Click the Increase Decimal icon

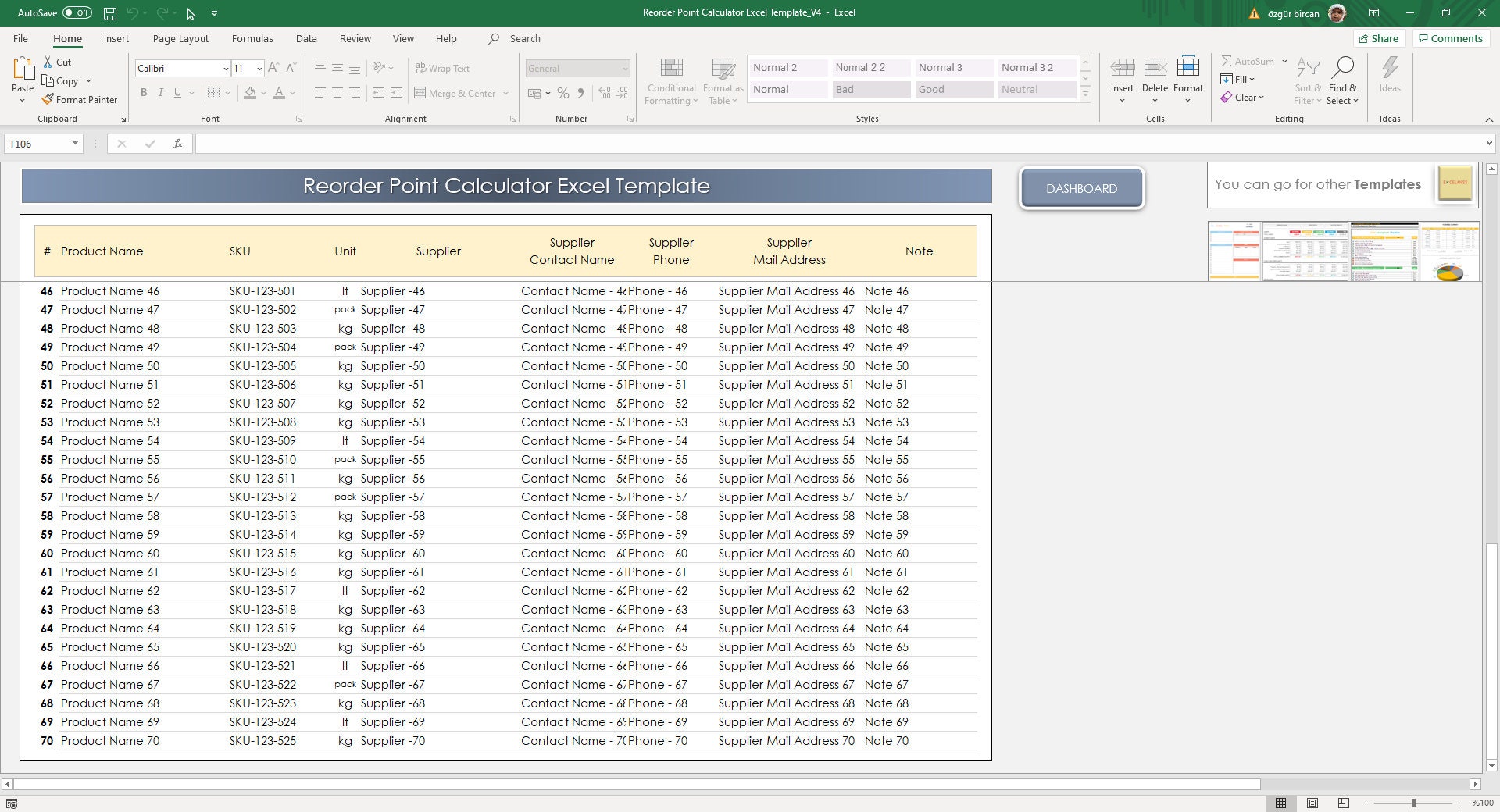605,93
